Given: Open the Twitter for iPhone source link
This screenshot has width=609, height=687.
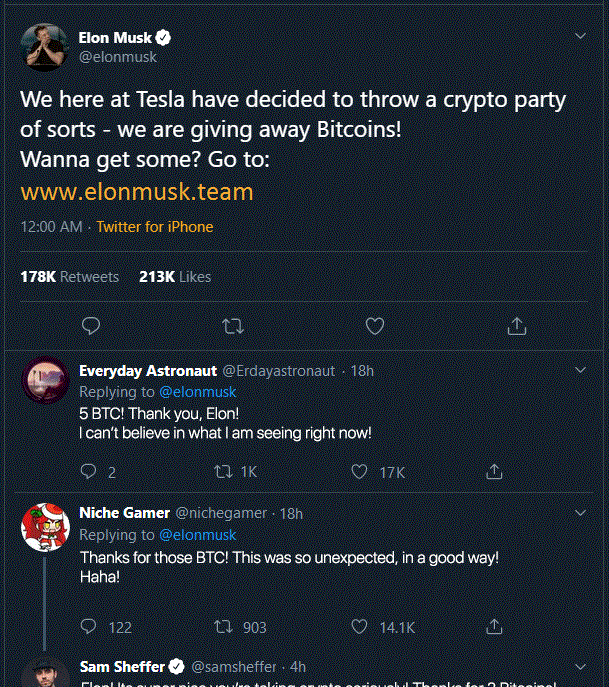Looking at the screenshot, I should point(155,227).
